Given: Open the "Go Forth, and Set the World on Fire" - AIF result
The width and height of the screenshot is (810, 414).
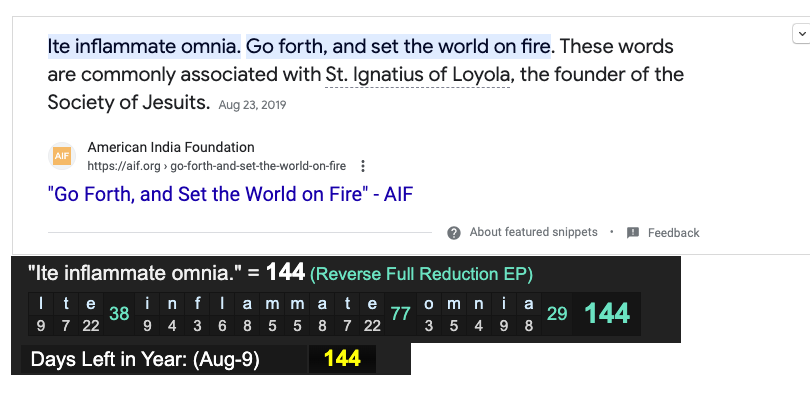Looking at the screenshot, I should [x=230, y=194].
